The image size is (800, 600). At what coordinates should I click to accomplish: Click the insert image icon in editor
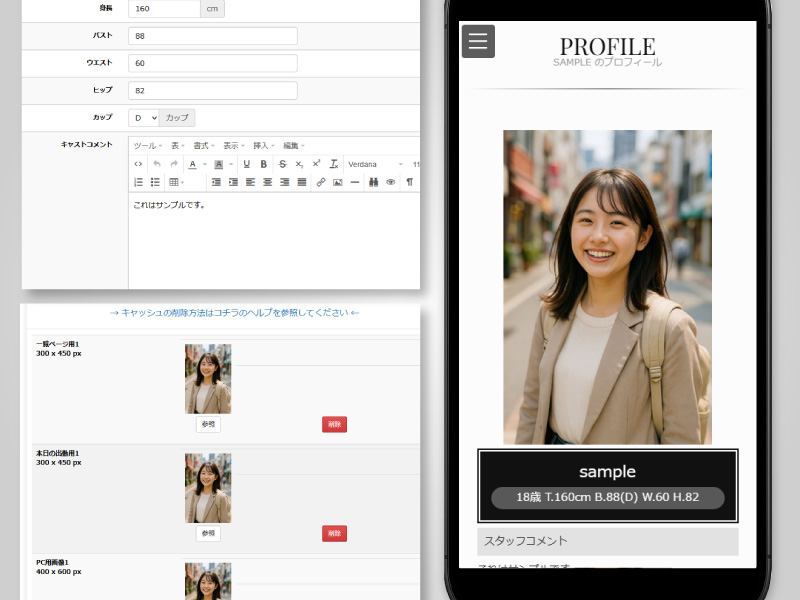tap(337, 182)
